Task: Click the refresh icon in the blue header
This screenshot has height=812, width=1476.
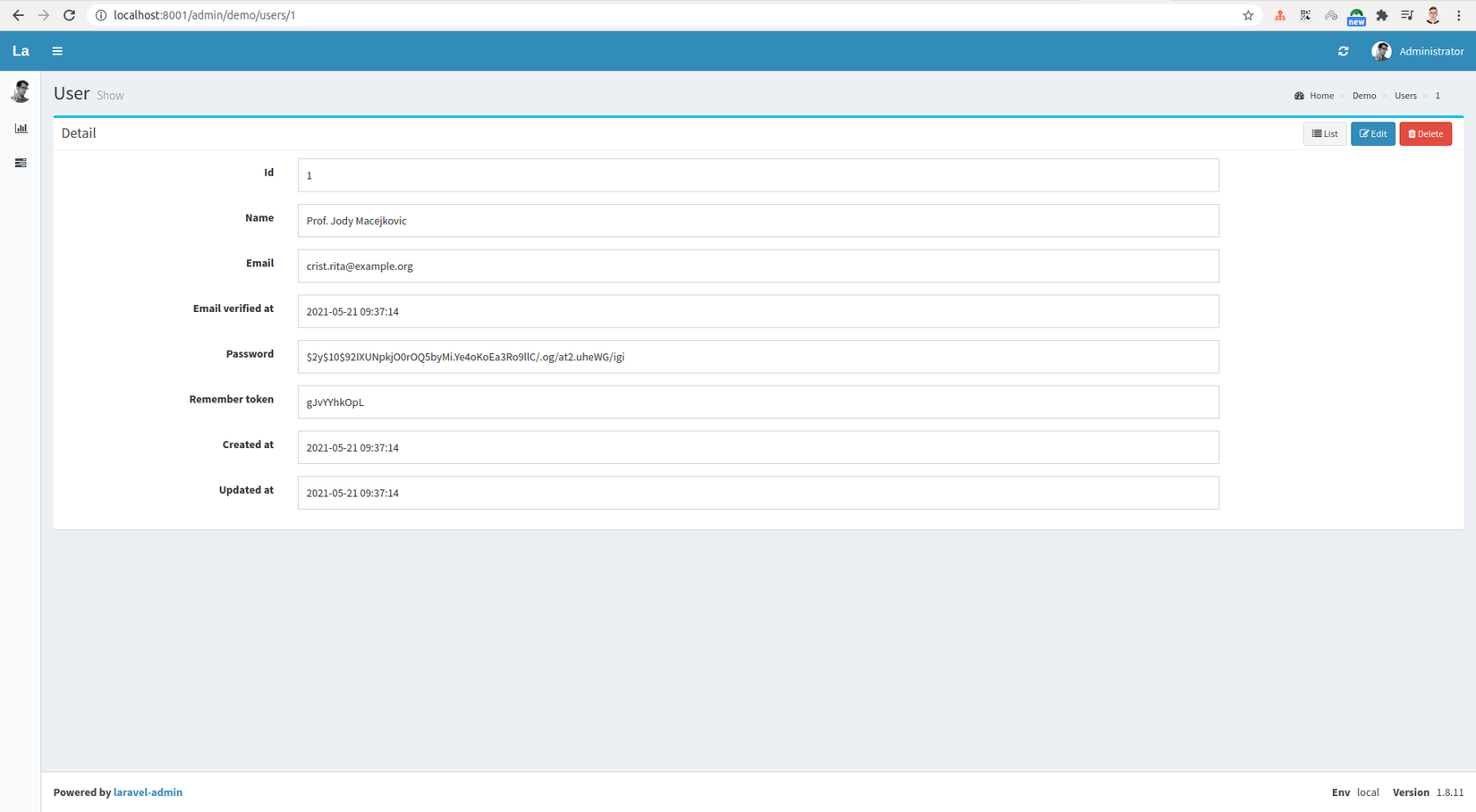Action: 1343,51
